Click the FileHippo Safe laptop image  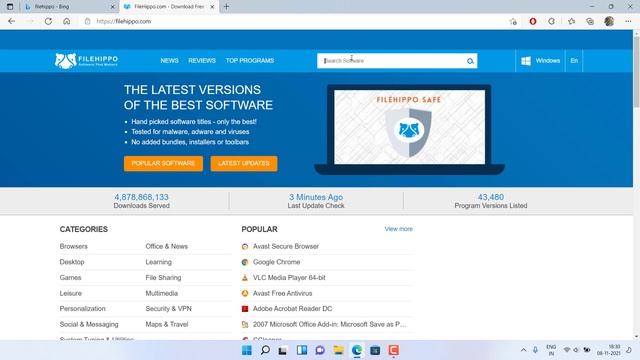(x=409, y=129)
